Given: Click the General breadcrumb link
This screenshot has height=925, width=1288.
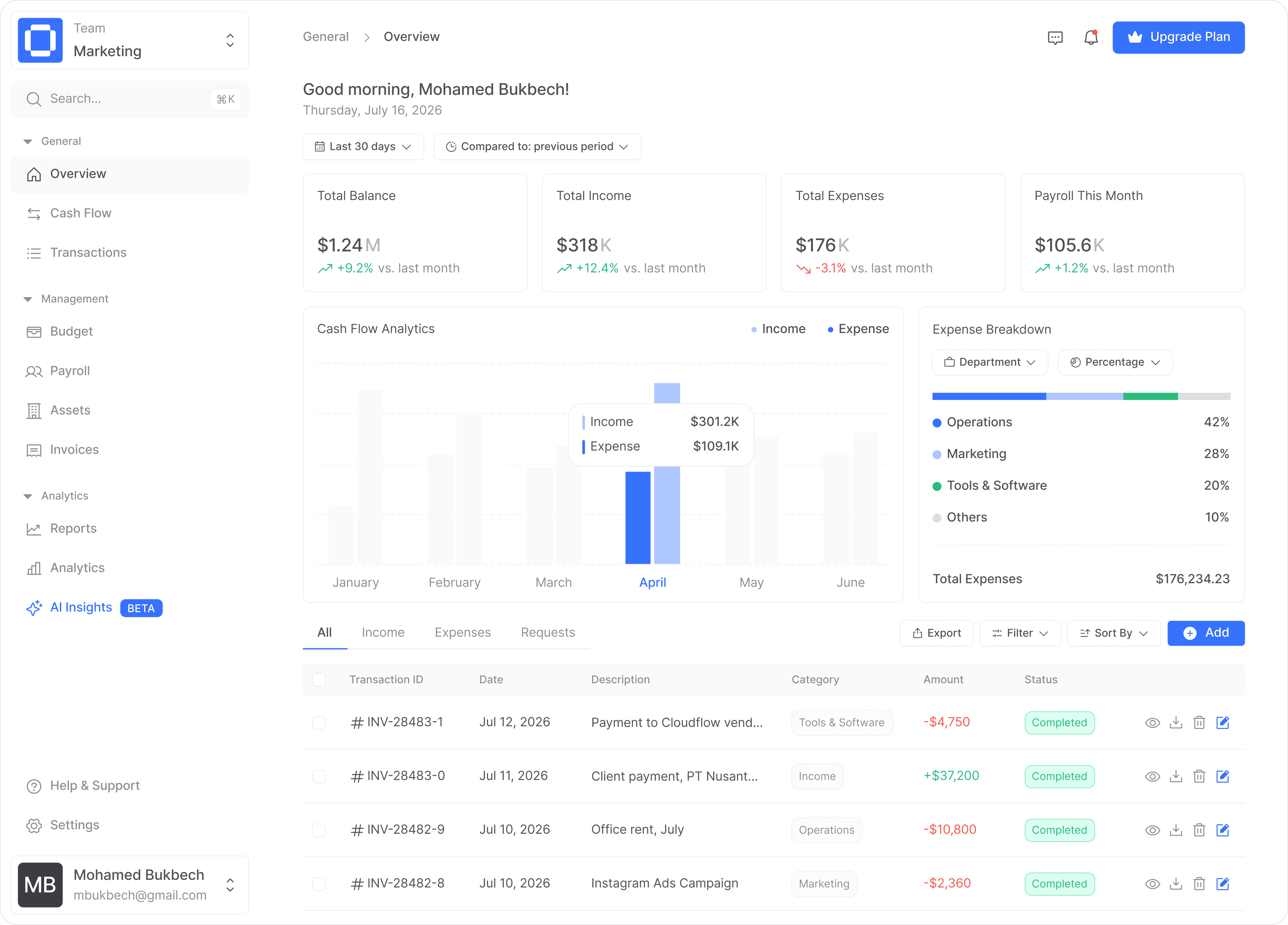Looking at the screenshot, I should [325, 37].
